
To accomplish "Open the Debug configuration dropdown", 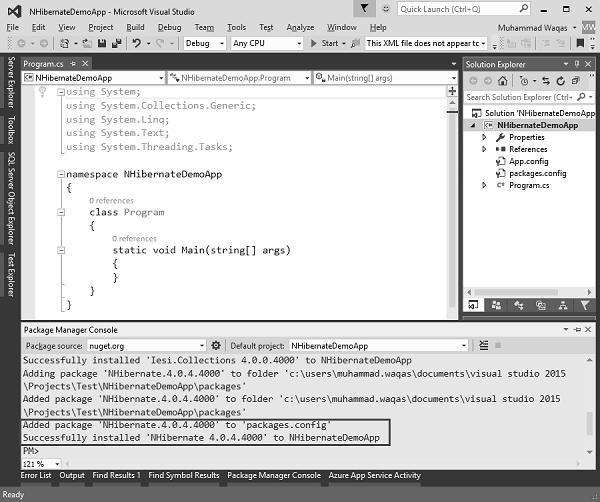I will pyautogui.click(x=204, y=43).
